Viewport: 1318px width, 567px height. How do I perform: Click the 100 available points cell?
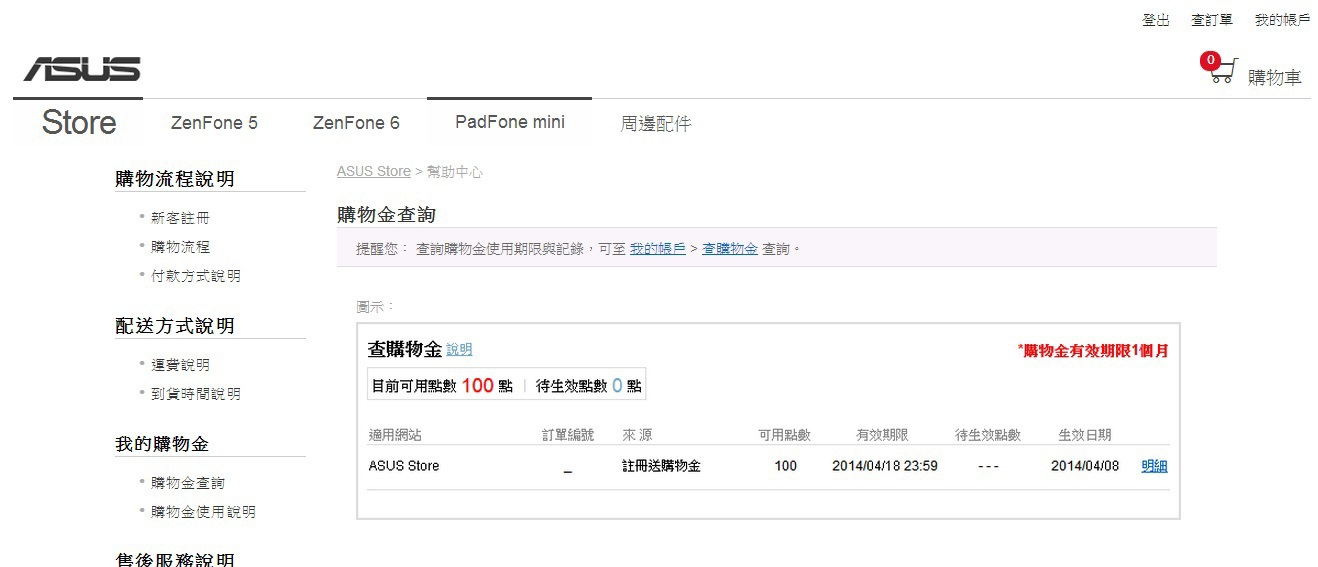(x=786, y=466)
